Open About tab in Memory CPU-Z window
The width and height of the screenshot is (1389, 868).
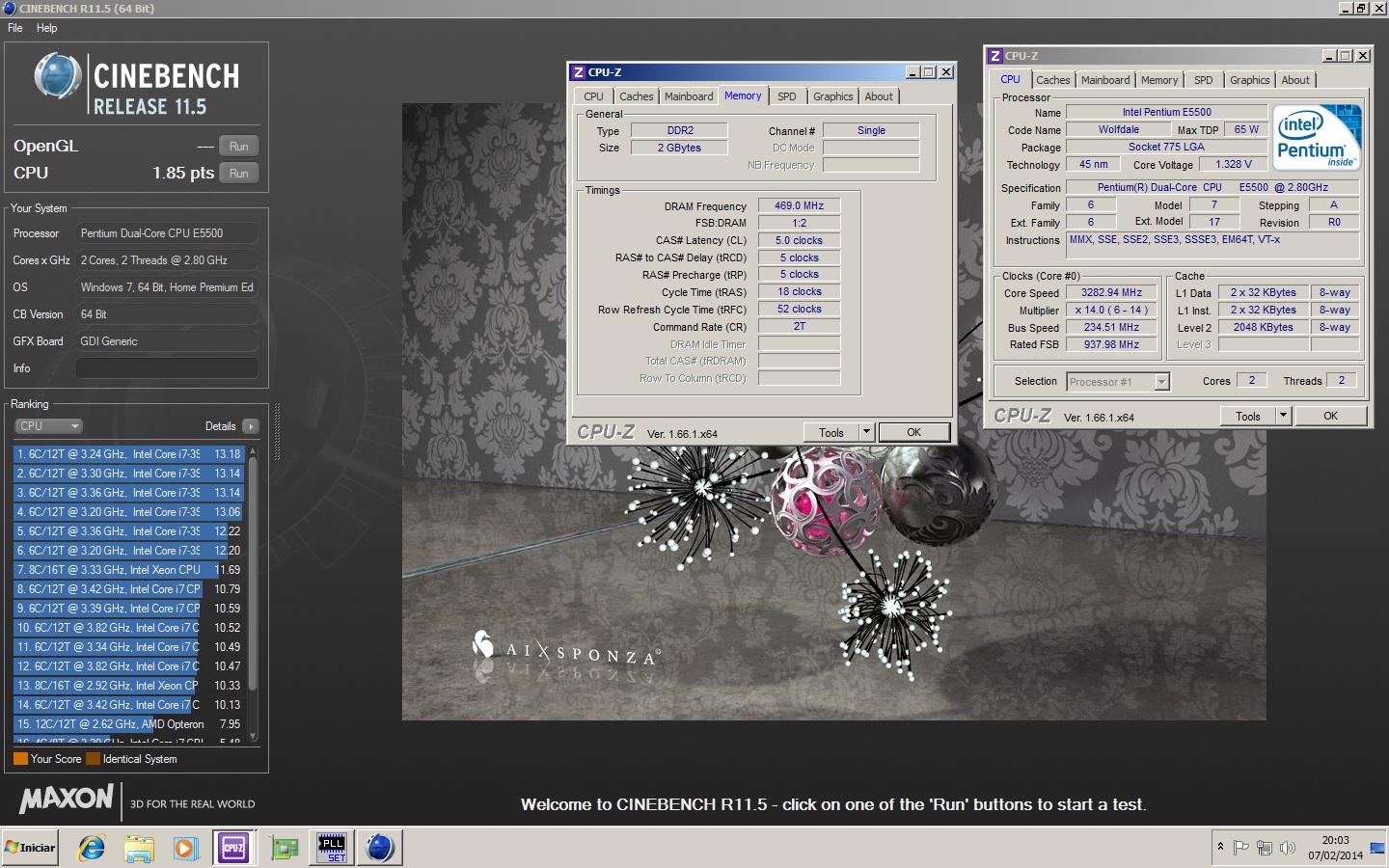(879, 96)
